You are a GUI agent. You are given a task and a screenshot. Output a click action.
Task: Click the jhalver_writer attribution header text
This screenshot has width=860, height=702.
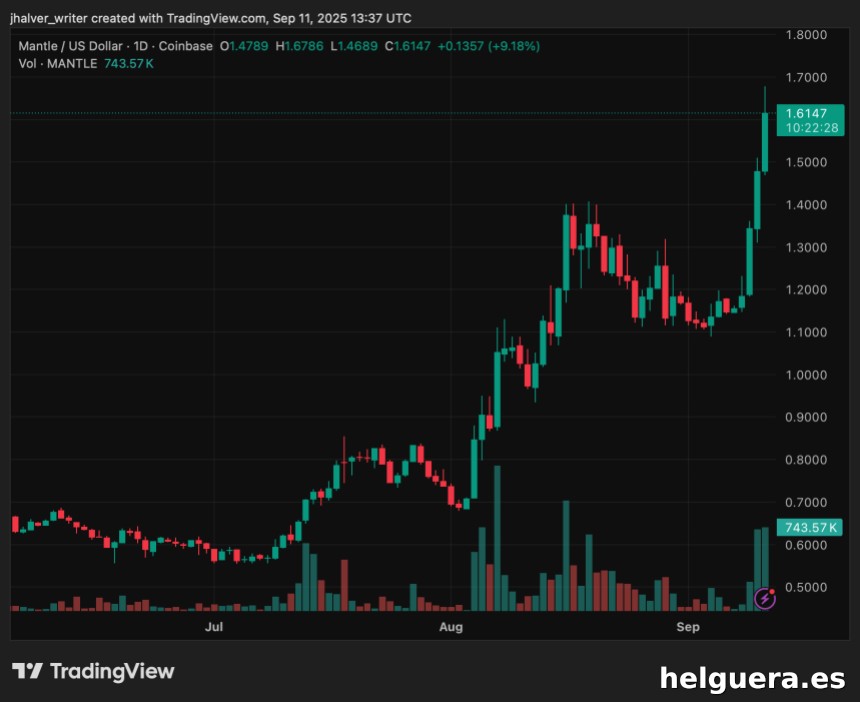(x=211, y=18)
